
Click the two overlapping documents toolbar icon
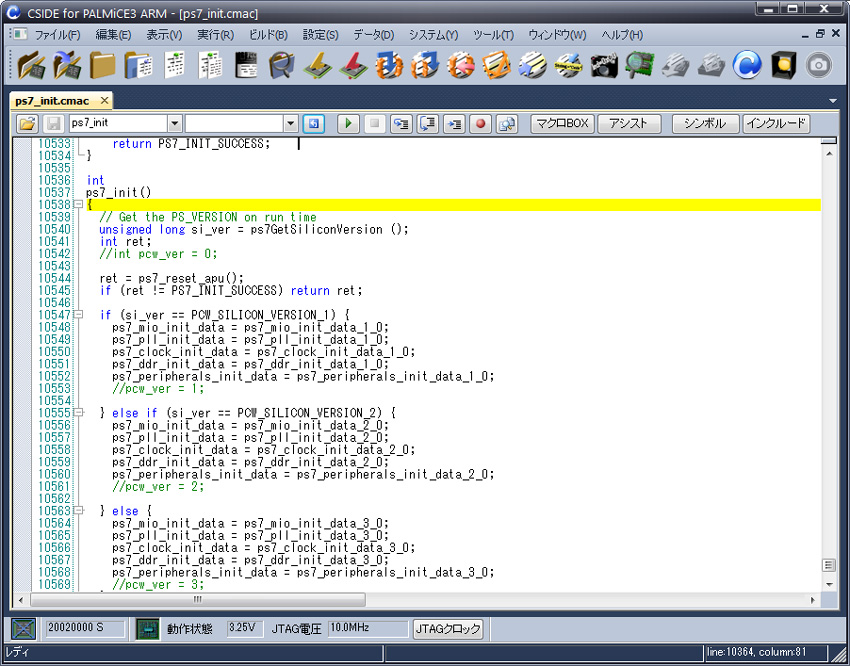pyautogui.click(x=210, y=65)
